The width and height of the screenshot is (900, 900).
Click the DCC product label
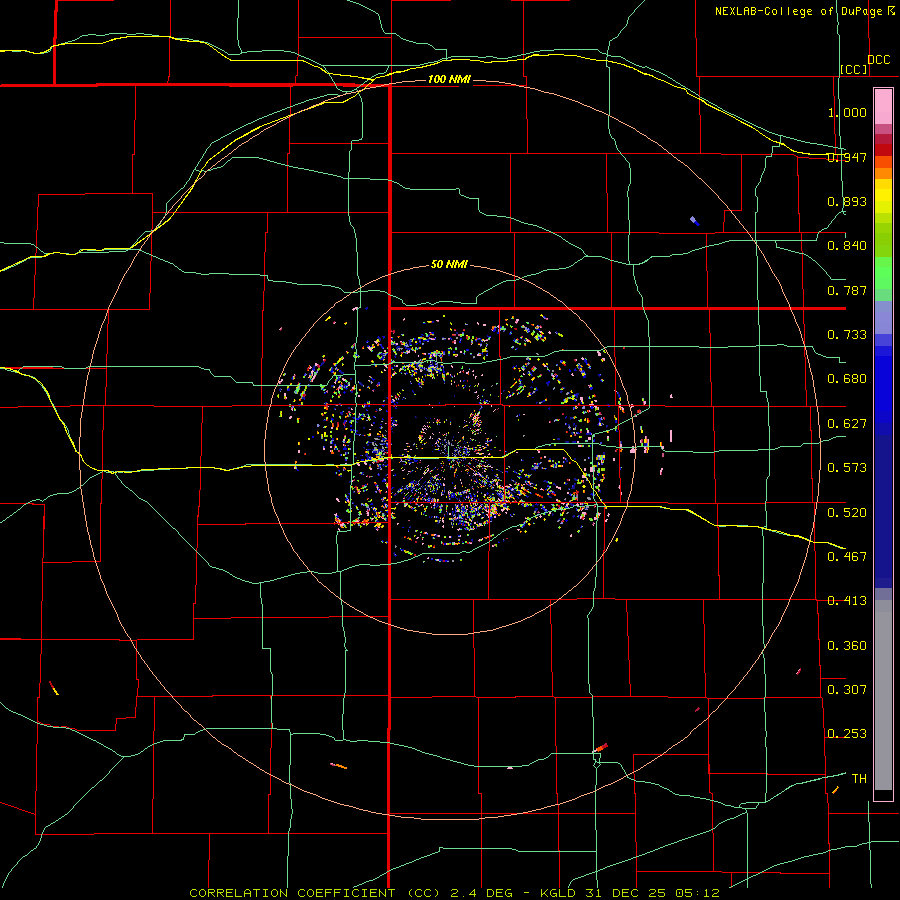[878, 60]
